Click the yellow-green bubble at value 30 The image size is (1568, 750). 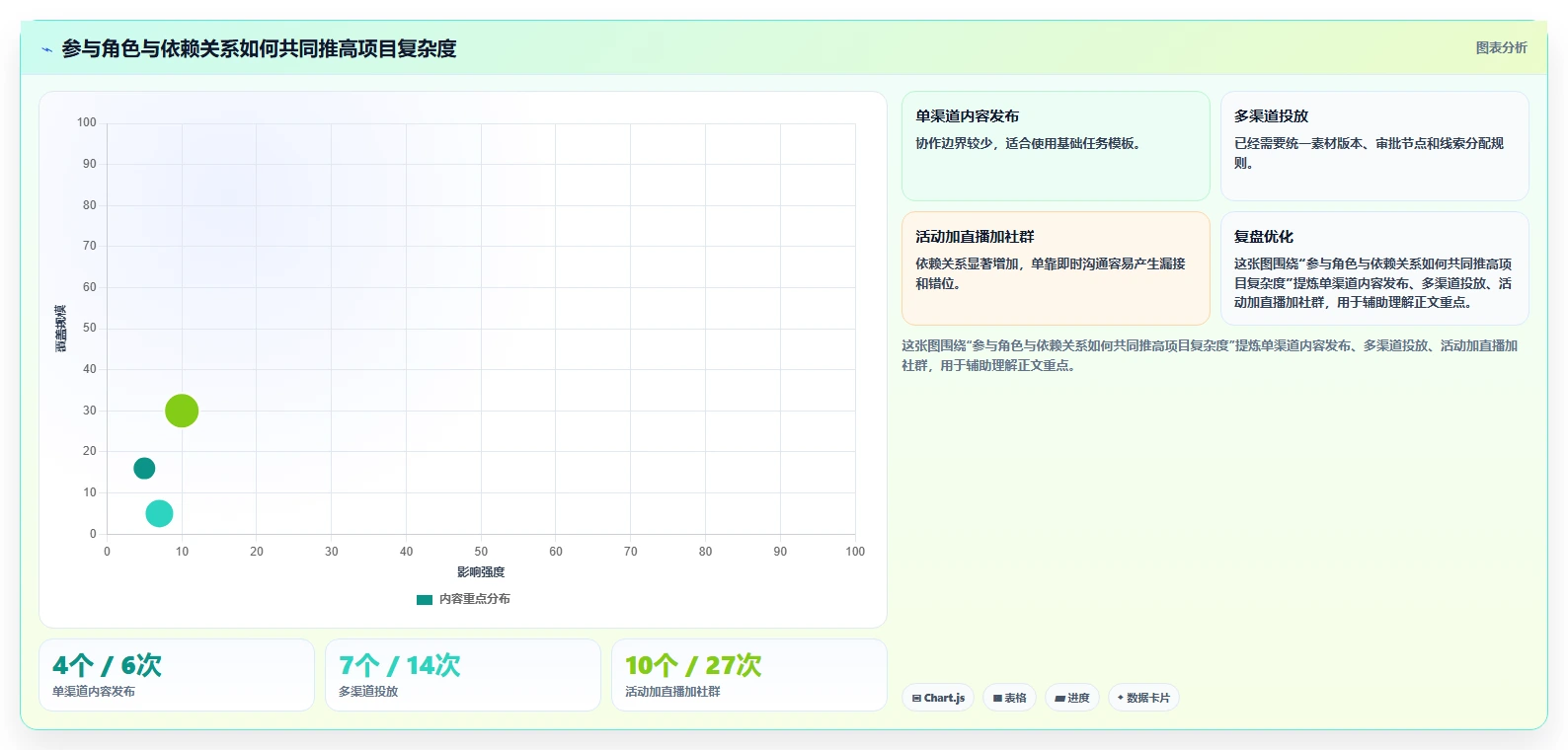pos(182,411)
